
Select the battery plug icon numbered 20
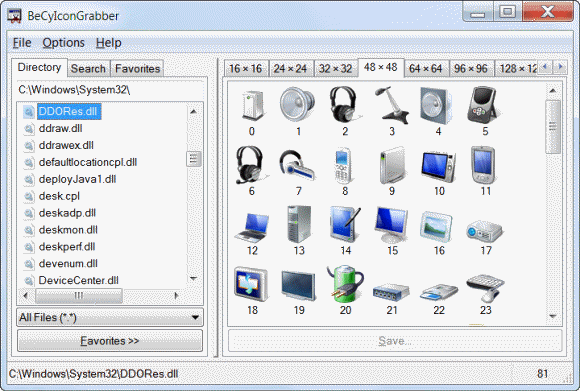click(x=345, y=283)
